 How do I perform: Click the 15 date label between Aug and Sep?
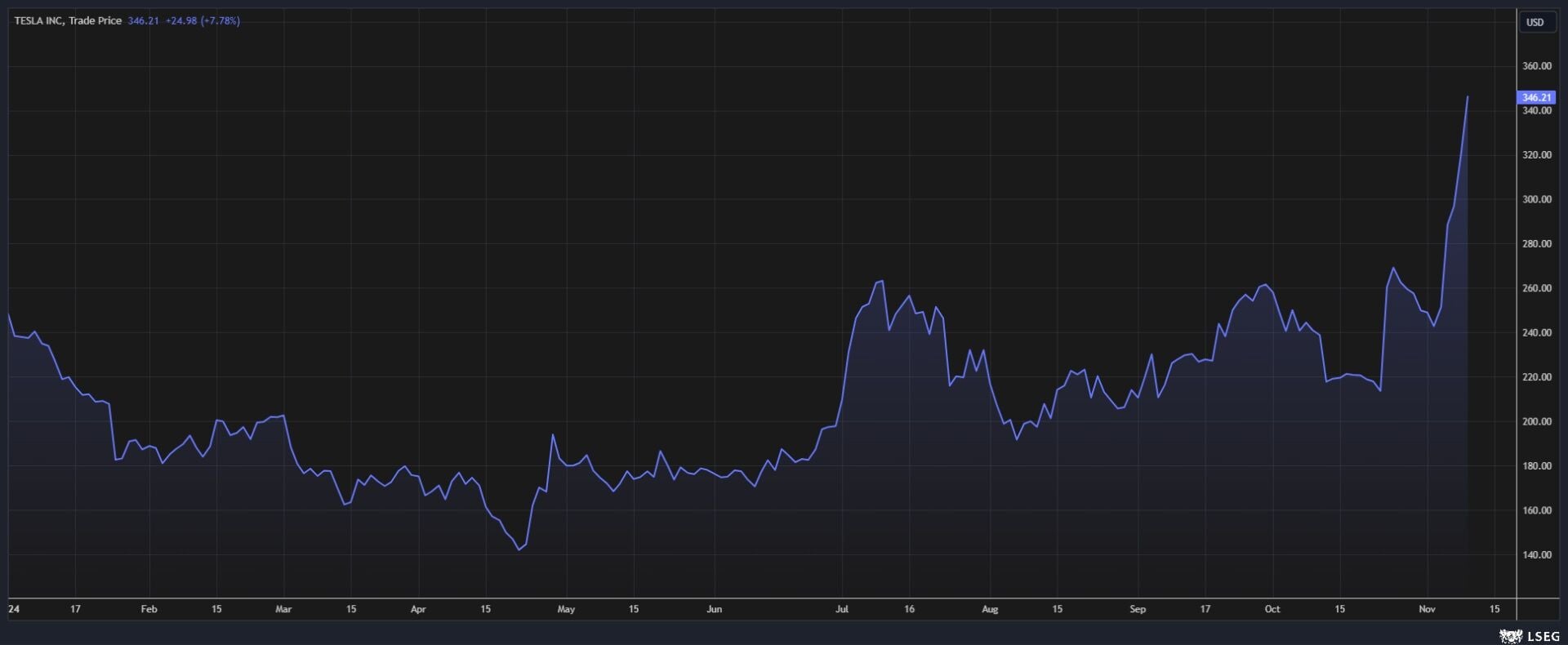pyautogui.click(x=1058, y=609)
